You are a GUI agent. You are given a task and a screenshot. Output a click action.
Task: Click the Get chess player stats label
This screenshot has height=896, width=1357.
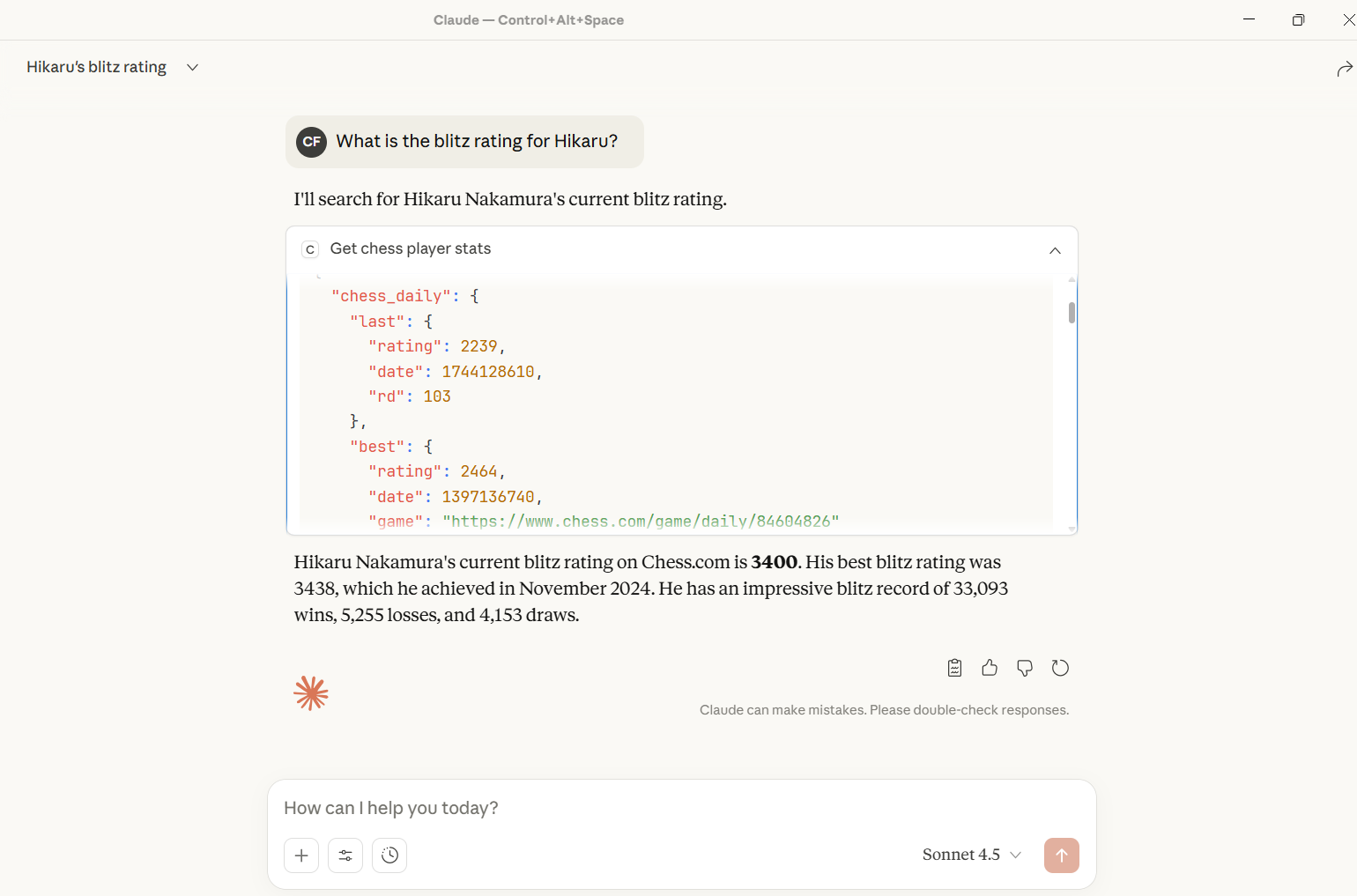pyautogui.click(x=411, y=249)
